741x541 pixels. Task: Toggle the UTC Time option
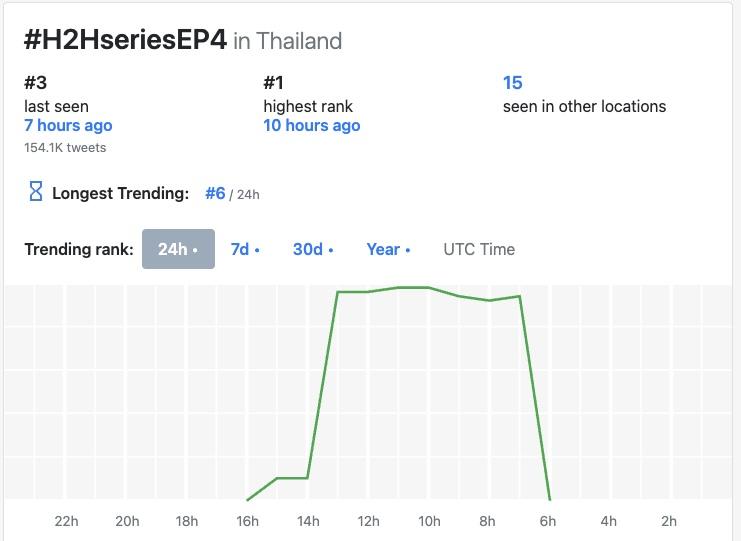(x=479, y=249)
